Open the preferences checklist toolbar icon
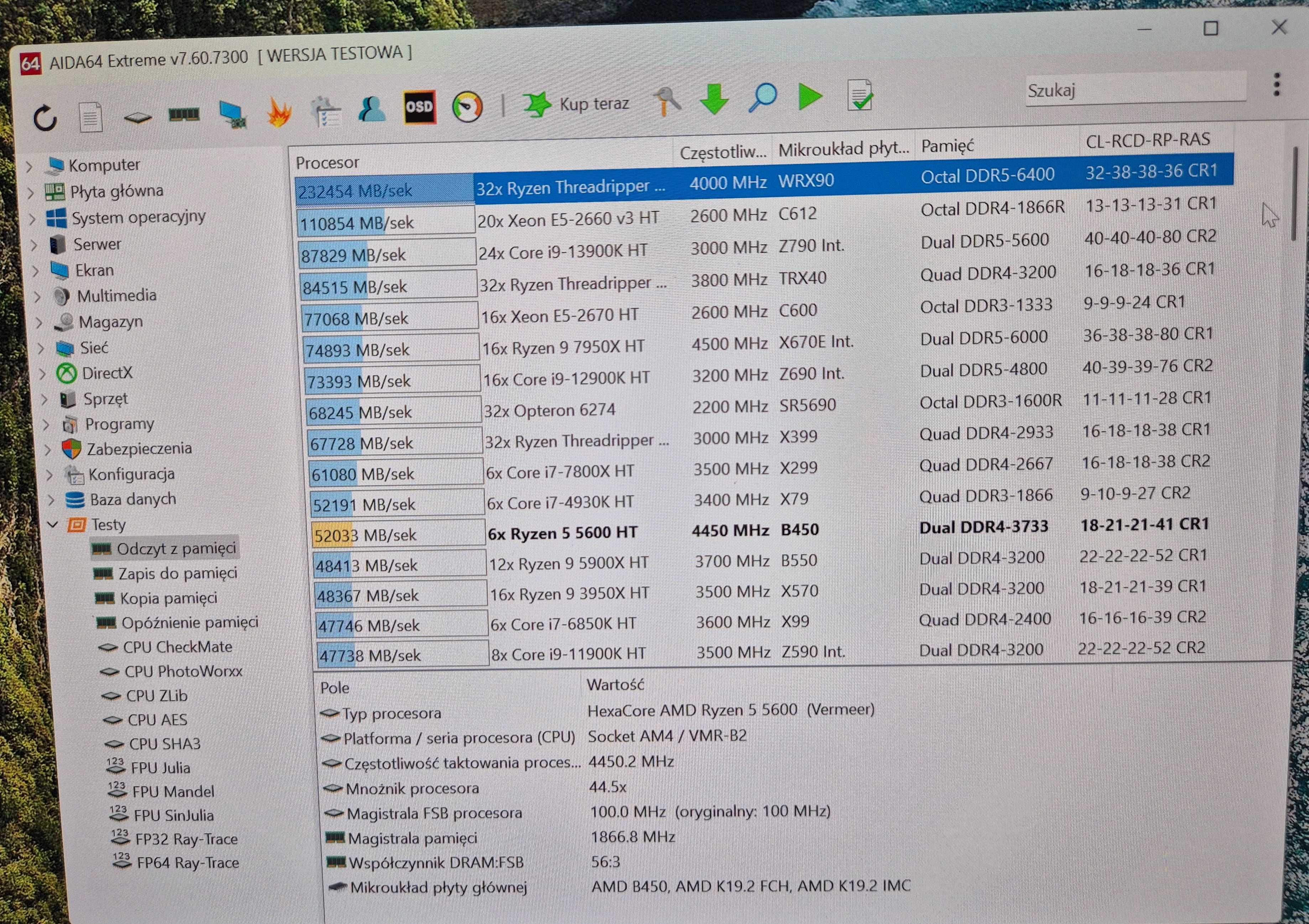The width and height of the screenshot is (1309, 924). coord(326,111)
